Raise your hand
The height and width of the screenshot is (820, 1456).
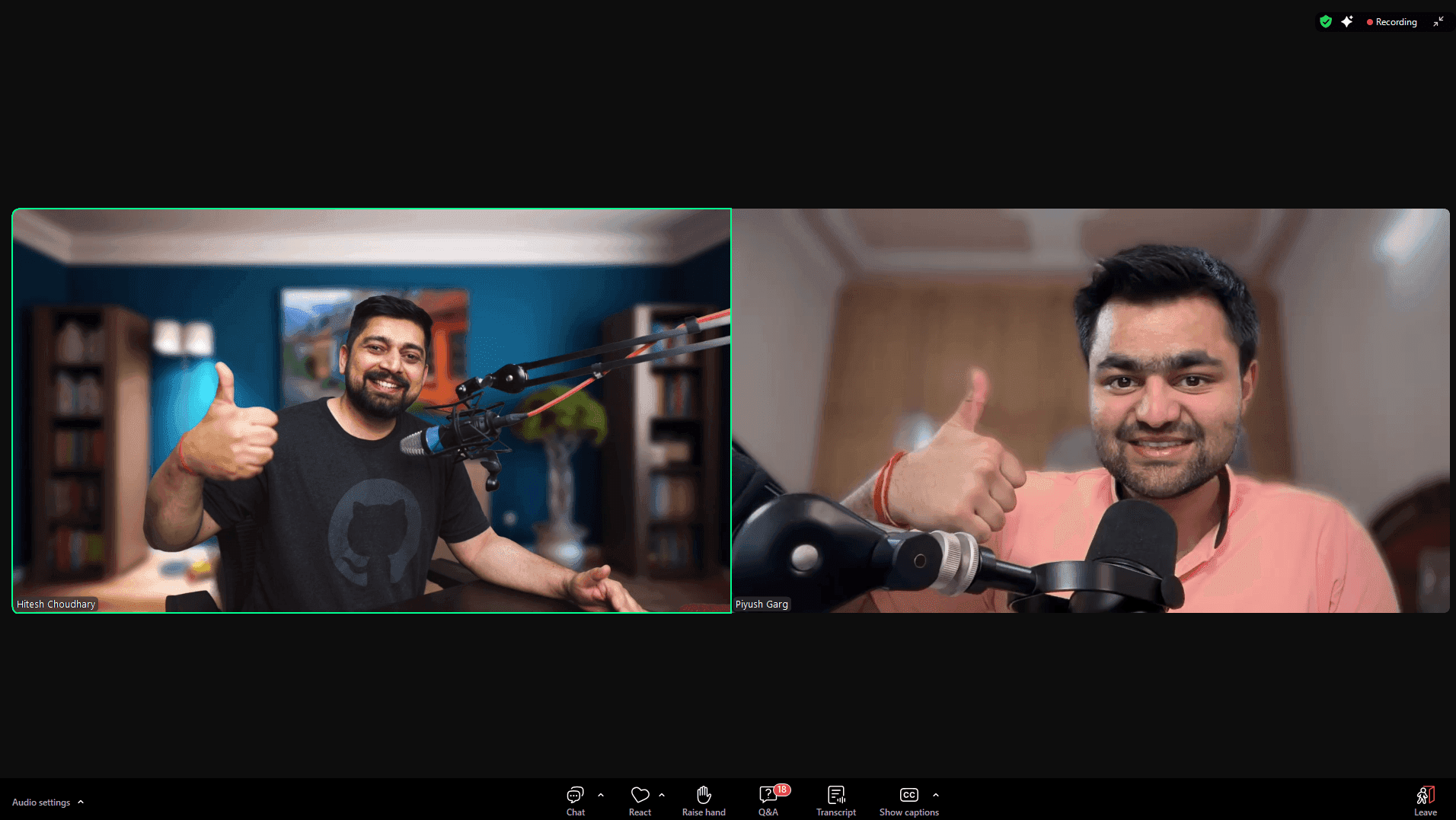coord(703,799)
